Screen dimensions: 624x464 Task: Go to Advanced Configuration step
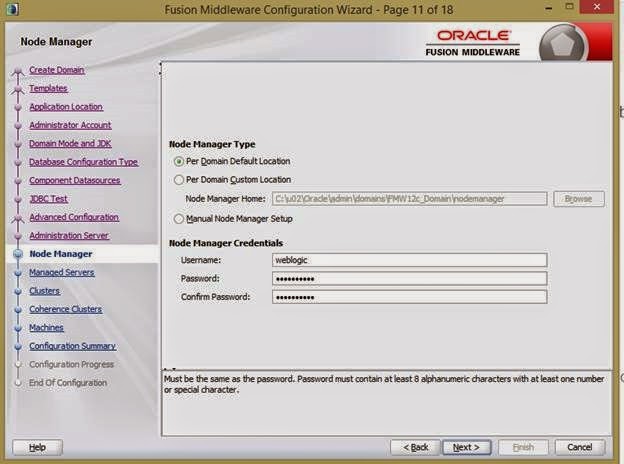pyautogui.click(x=74, y=217)
